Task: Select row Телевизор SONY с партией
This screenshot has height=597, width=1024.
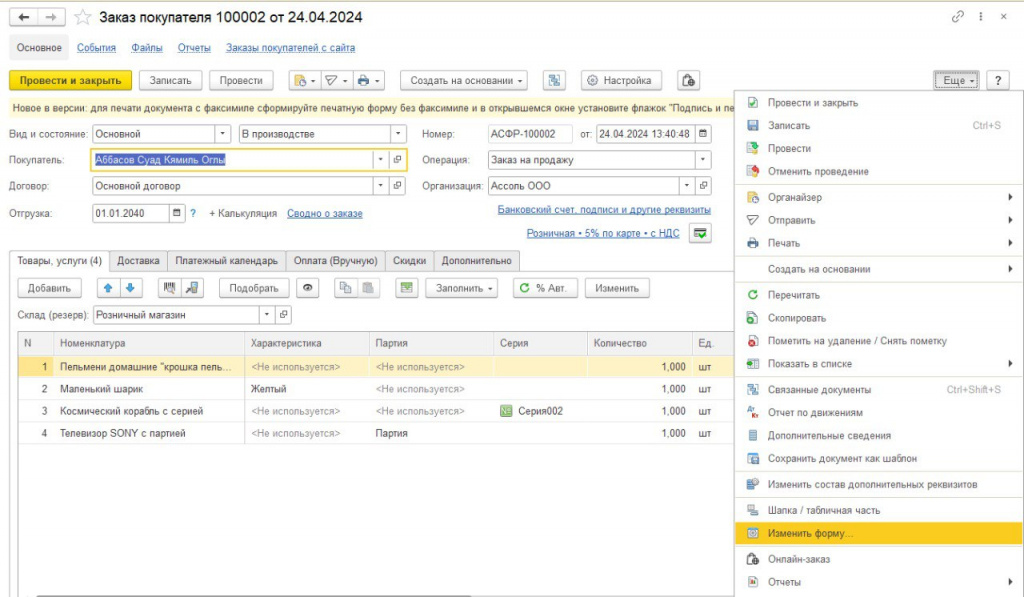Action: pyautogui.click(x=376, y=433)
